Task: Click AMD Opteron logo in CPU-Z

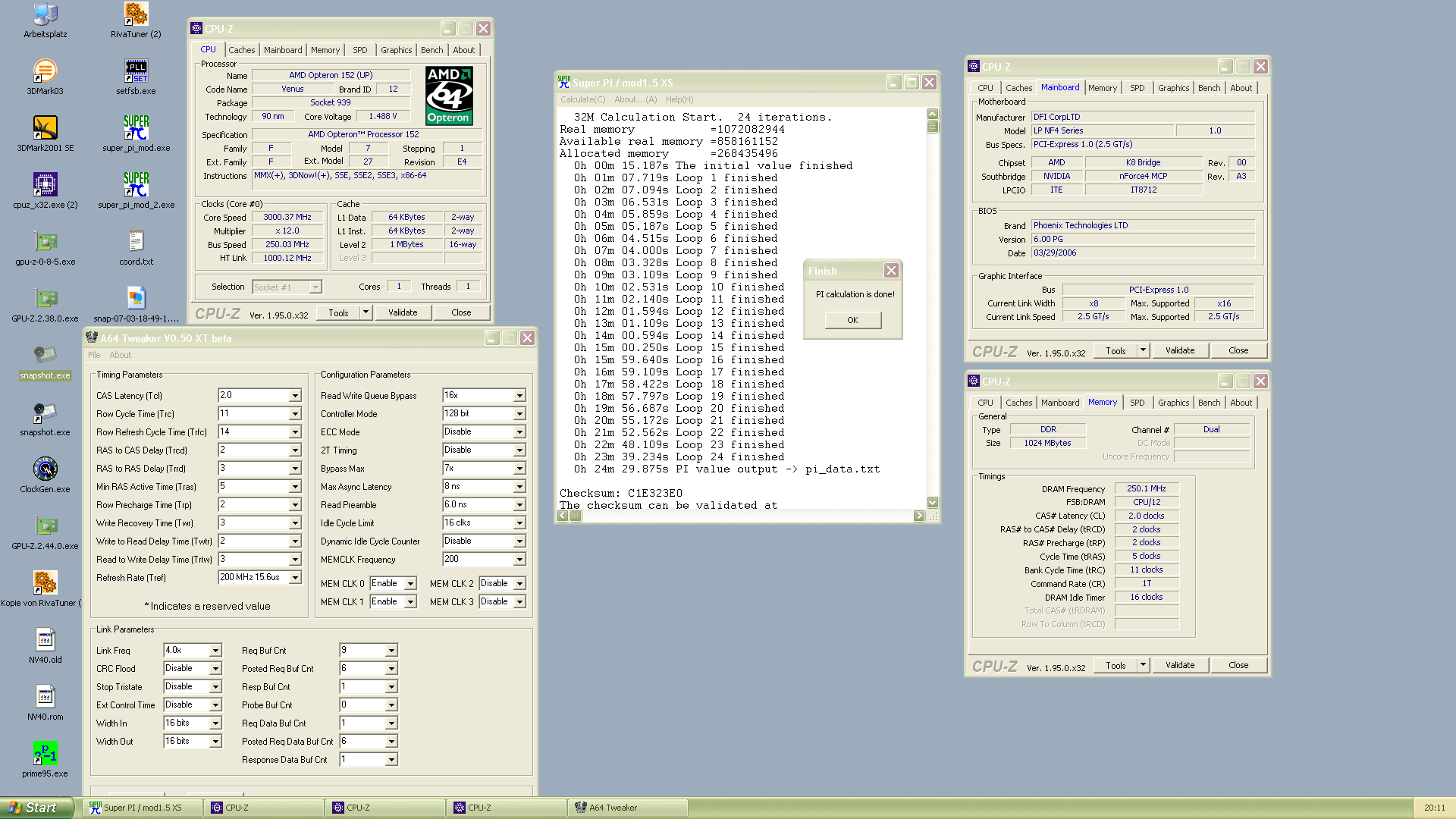Action: [449, 96]
